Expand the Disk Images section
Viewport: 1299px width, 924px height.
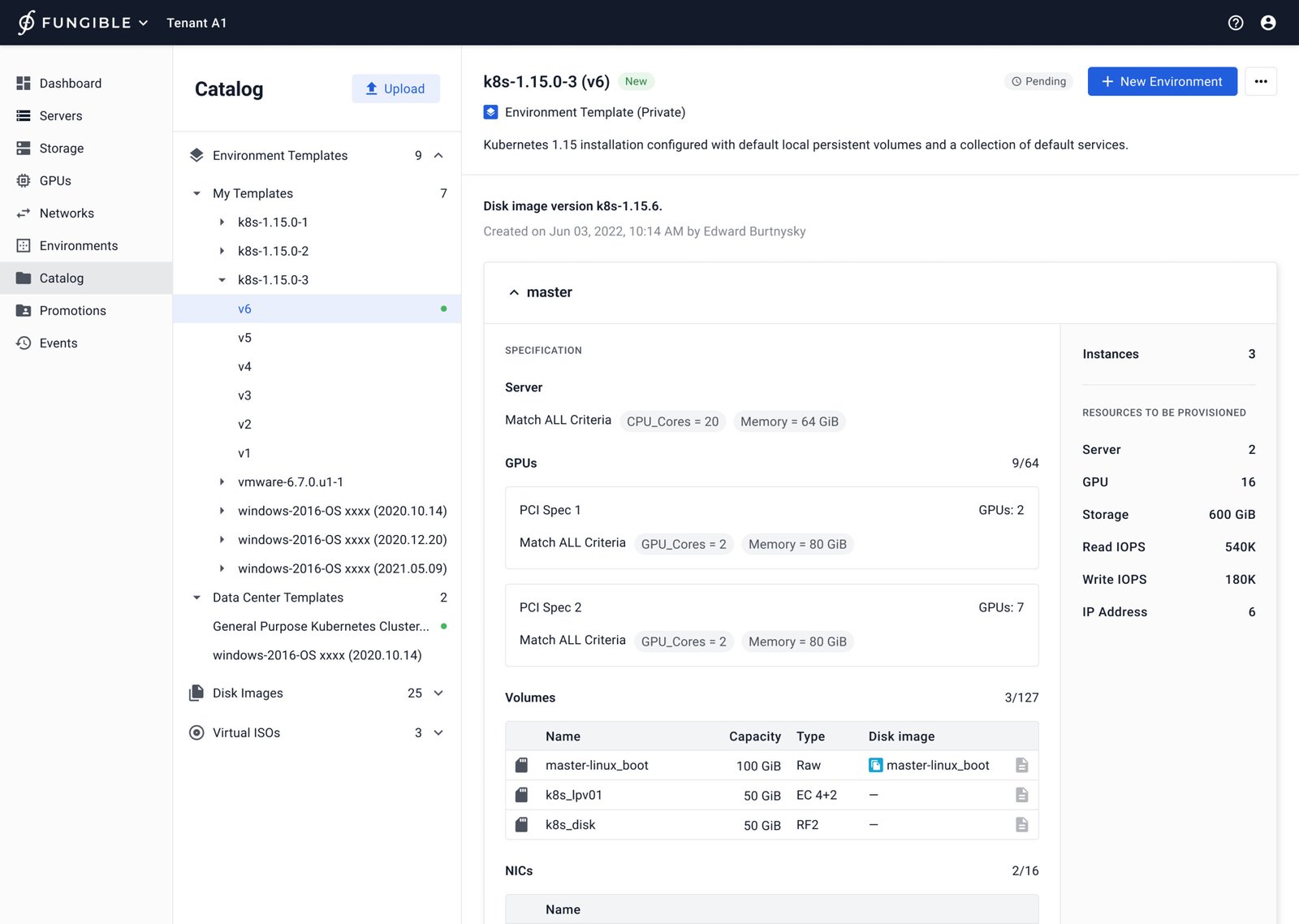pyautogui.click(x=438, y=693)
